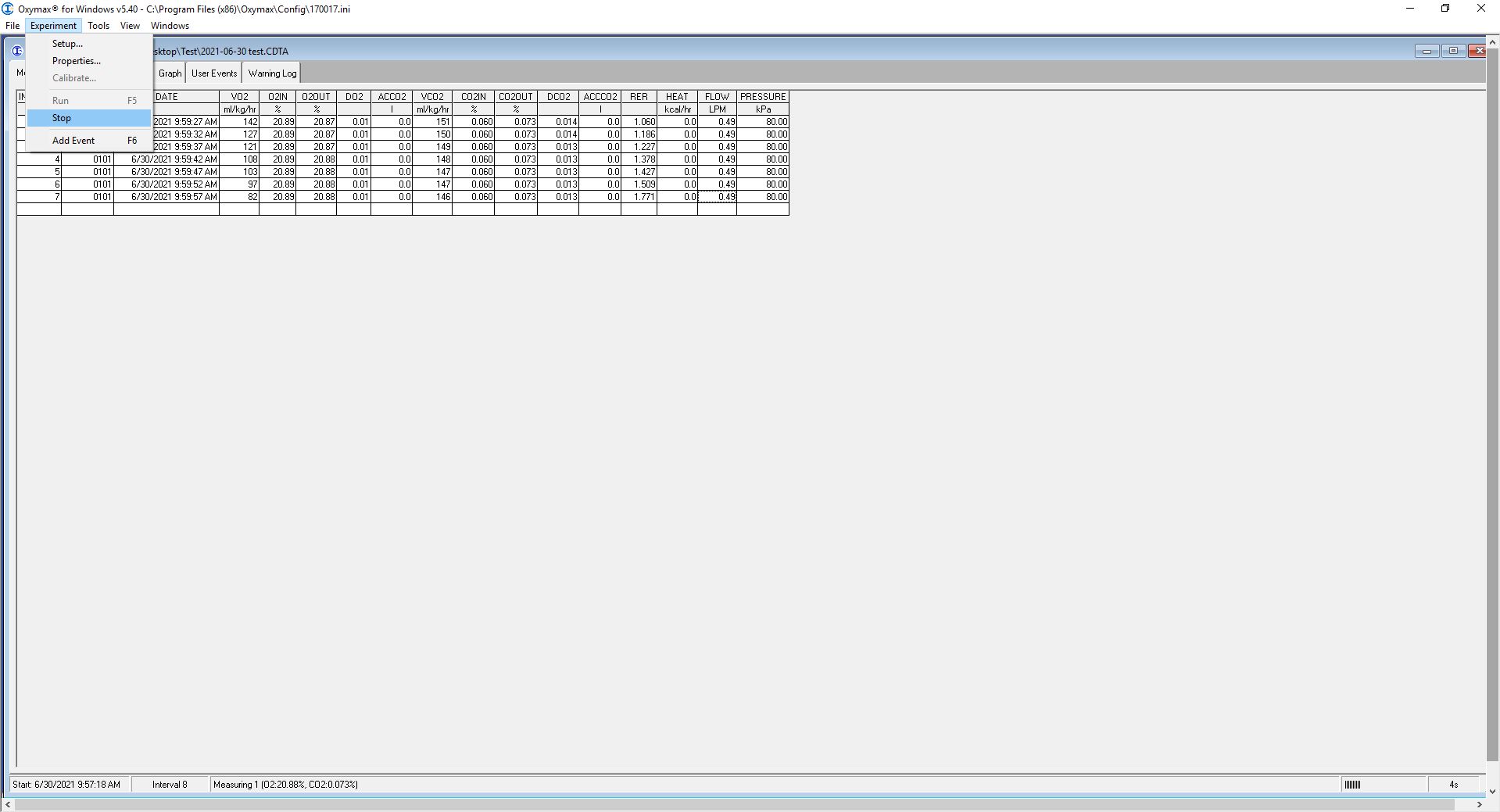Select the VO2 cell showing 82
1500x812 pixels.
pos(239,197)
